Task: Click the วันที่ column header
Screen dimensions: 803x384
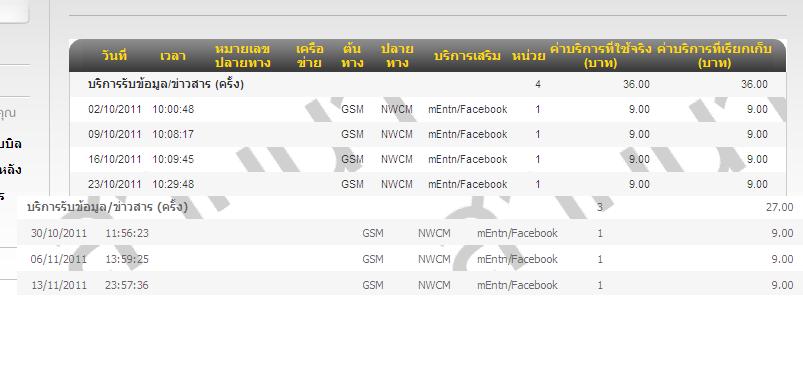Action: point(114,56)
